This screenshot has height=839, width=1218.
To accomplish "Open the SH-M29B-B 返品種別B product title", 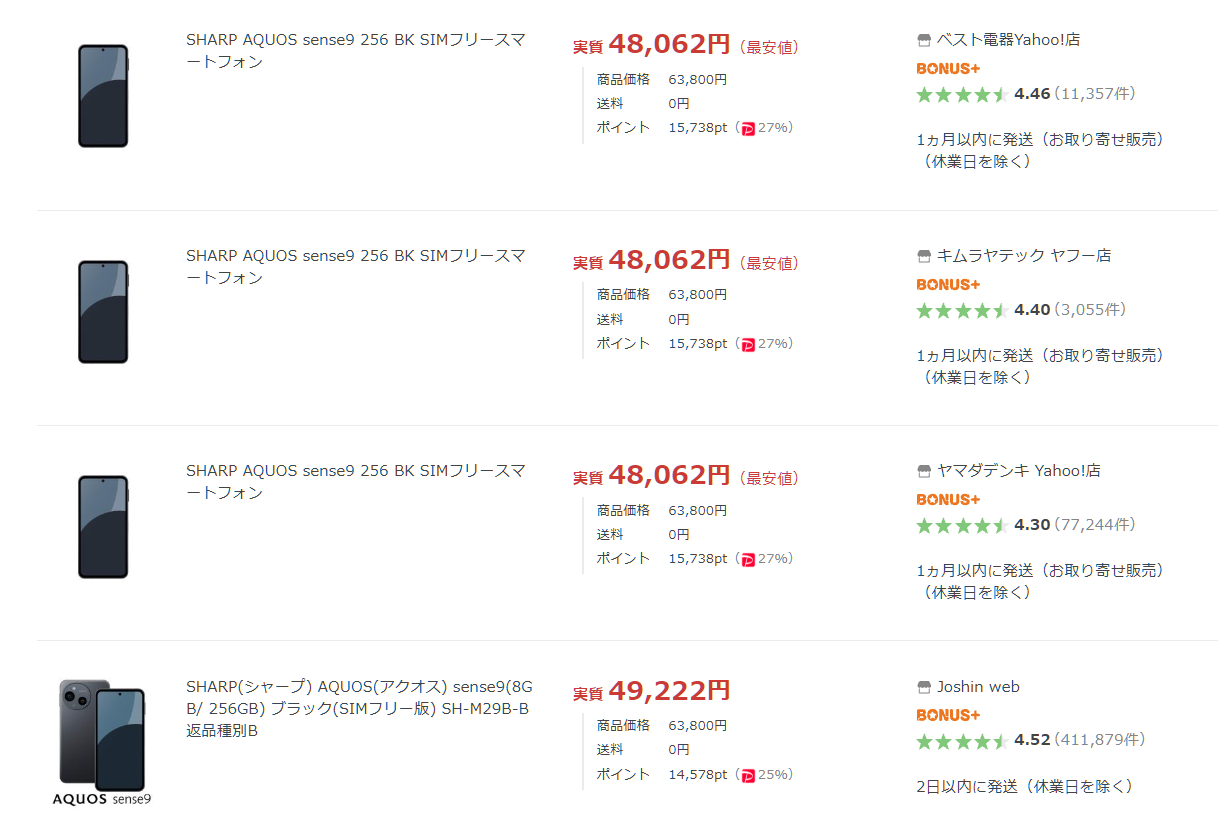I will (x=359, y=709).
